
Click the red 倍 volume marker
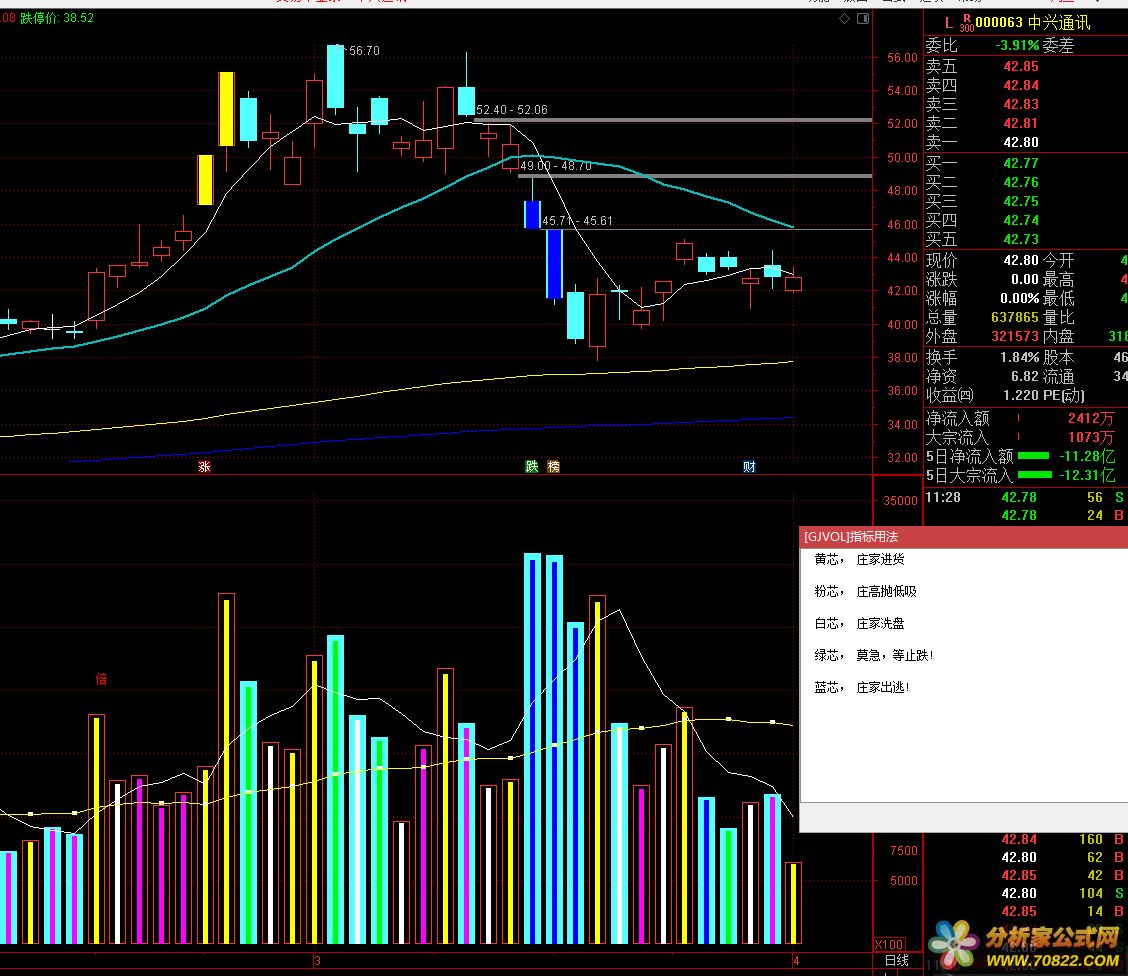(101, 679)
